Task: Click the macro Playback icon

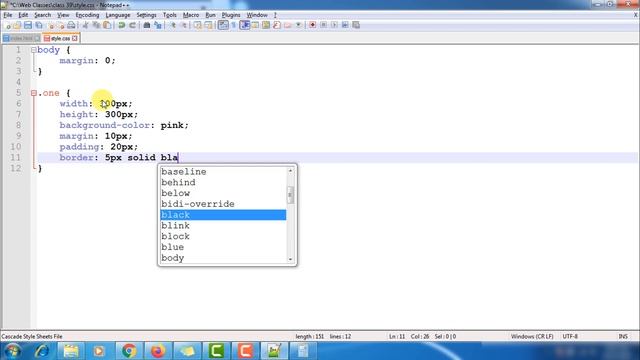Action: click(x=334, y=25)
